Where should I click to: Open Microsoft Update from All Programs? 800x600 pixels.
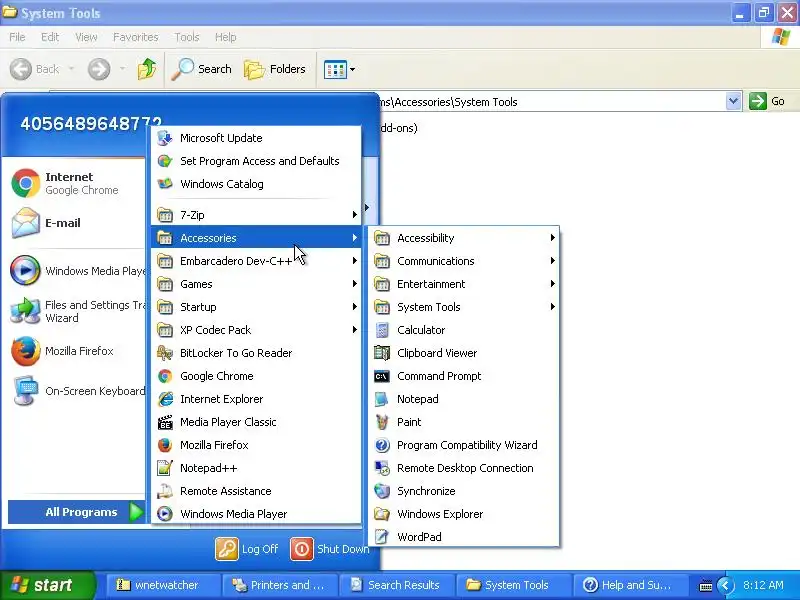click(256, 138)
